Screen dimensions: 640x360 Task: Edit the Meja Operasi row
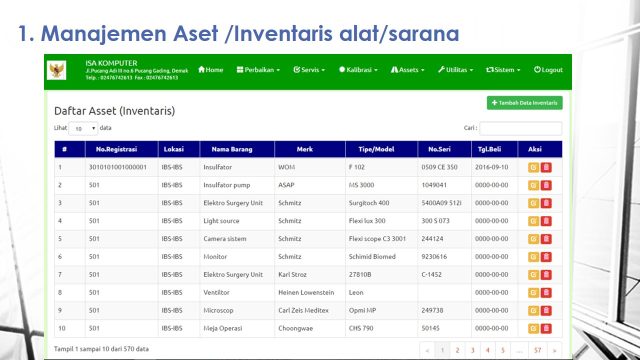(533, 329)
